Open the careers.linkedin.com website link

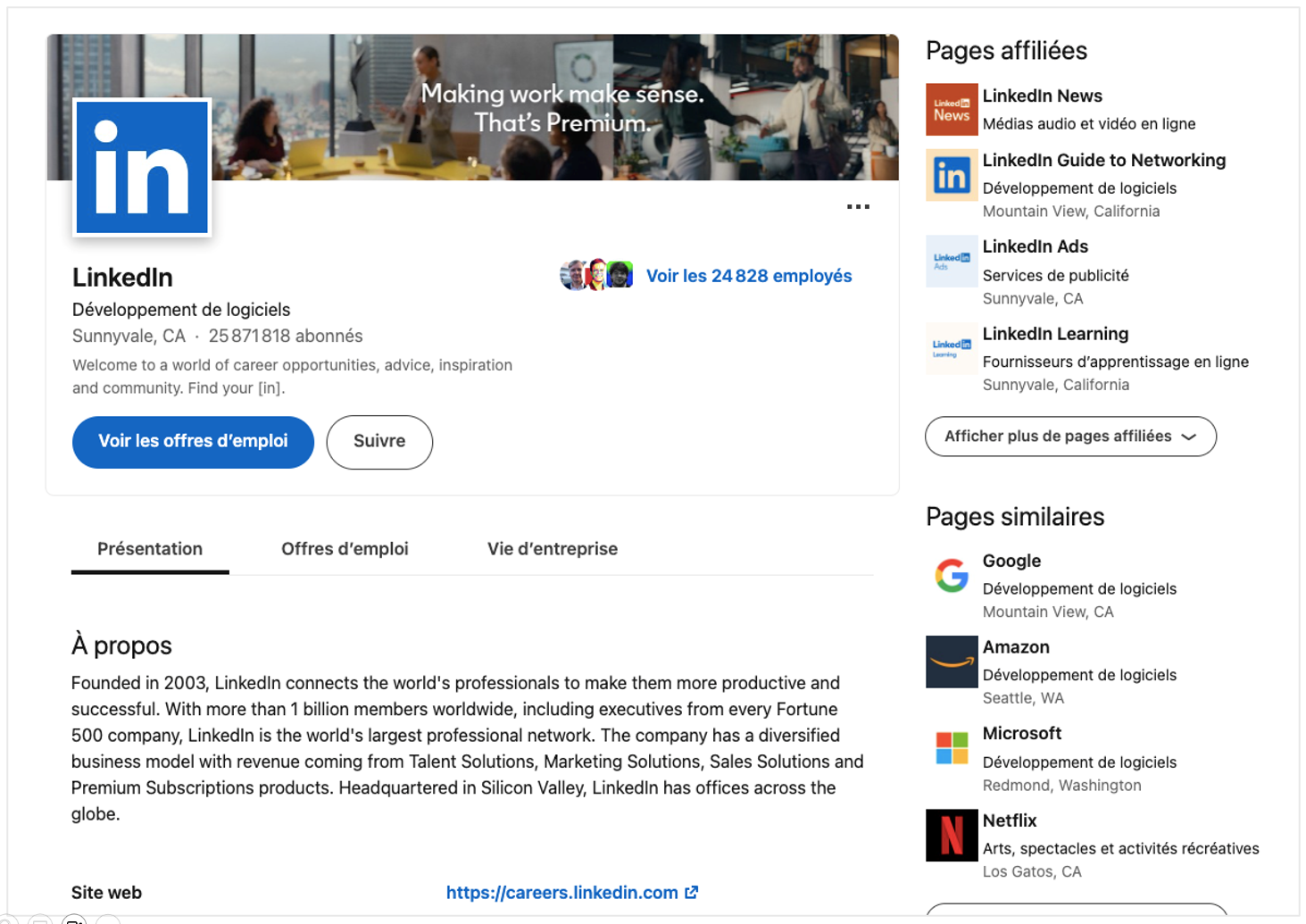coord(561,892)
